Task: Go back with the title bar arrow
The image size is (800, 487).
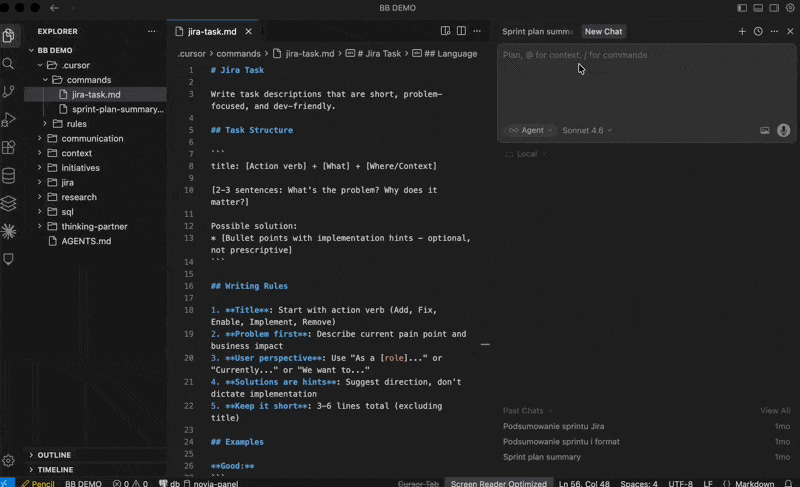Action: click(x=54, y=8)
